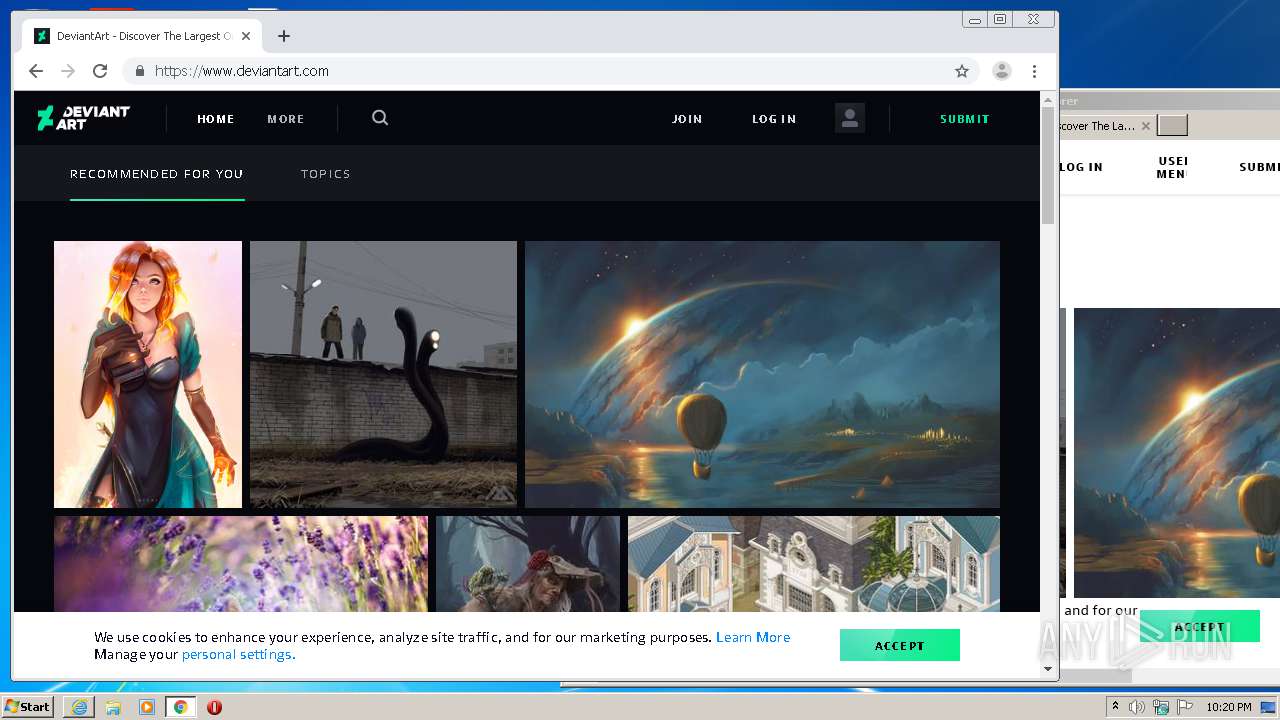Image resolution: width=1280 pixels, height=720 pixels.
Task: Open the personal settings link
Action: [x=237, y=655]
